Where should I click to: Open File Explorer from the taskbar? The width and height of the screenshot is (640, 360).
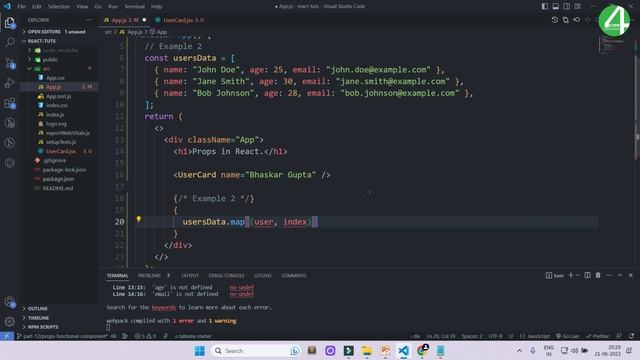pyautogui.click(x=367, y=351)
